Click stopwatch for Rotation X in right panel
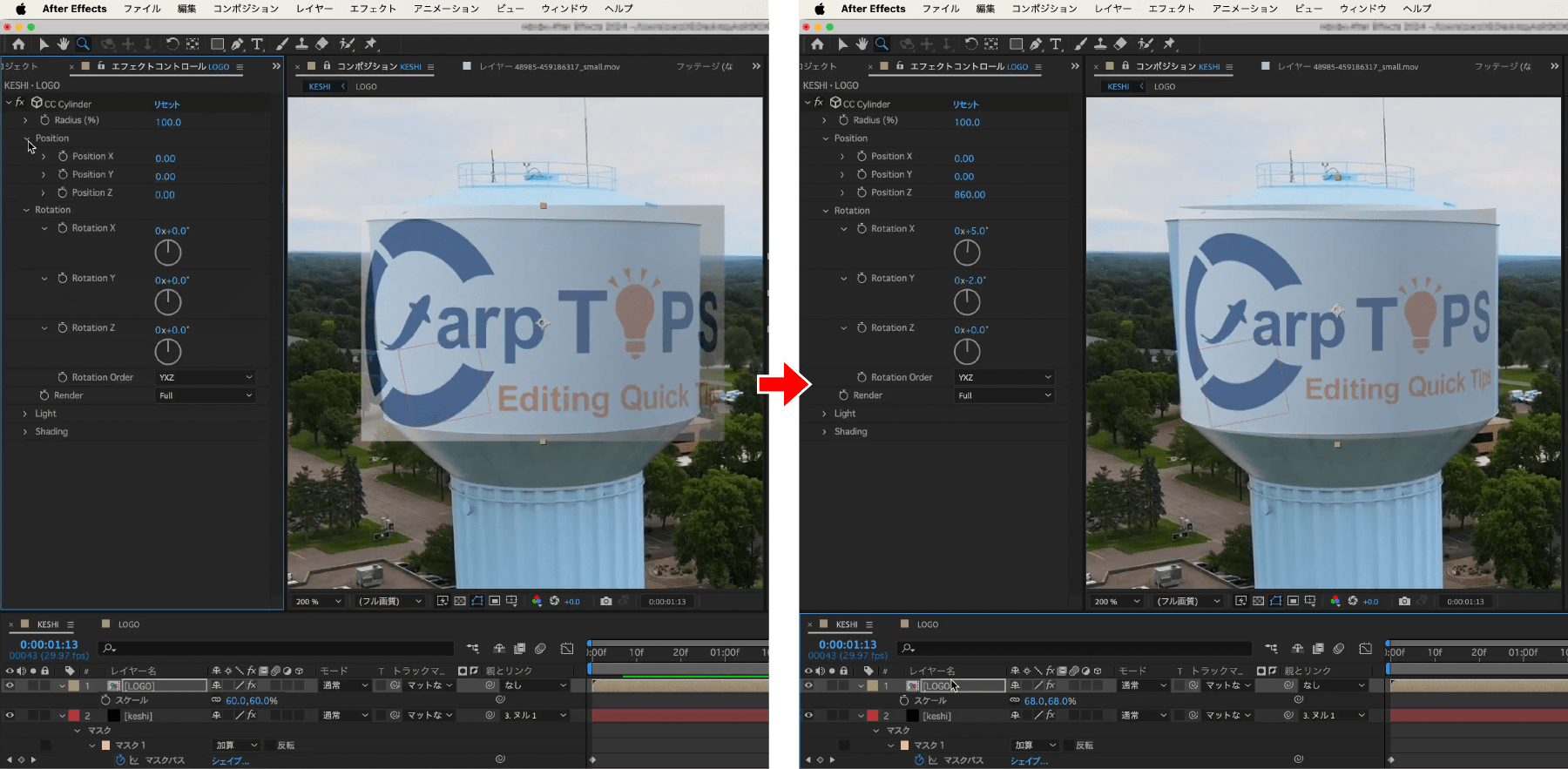1568x769 pixels. pyautogui.click(x=862, y=228)
